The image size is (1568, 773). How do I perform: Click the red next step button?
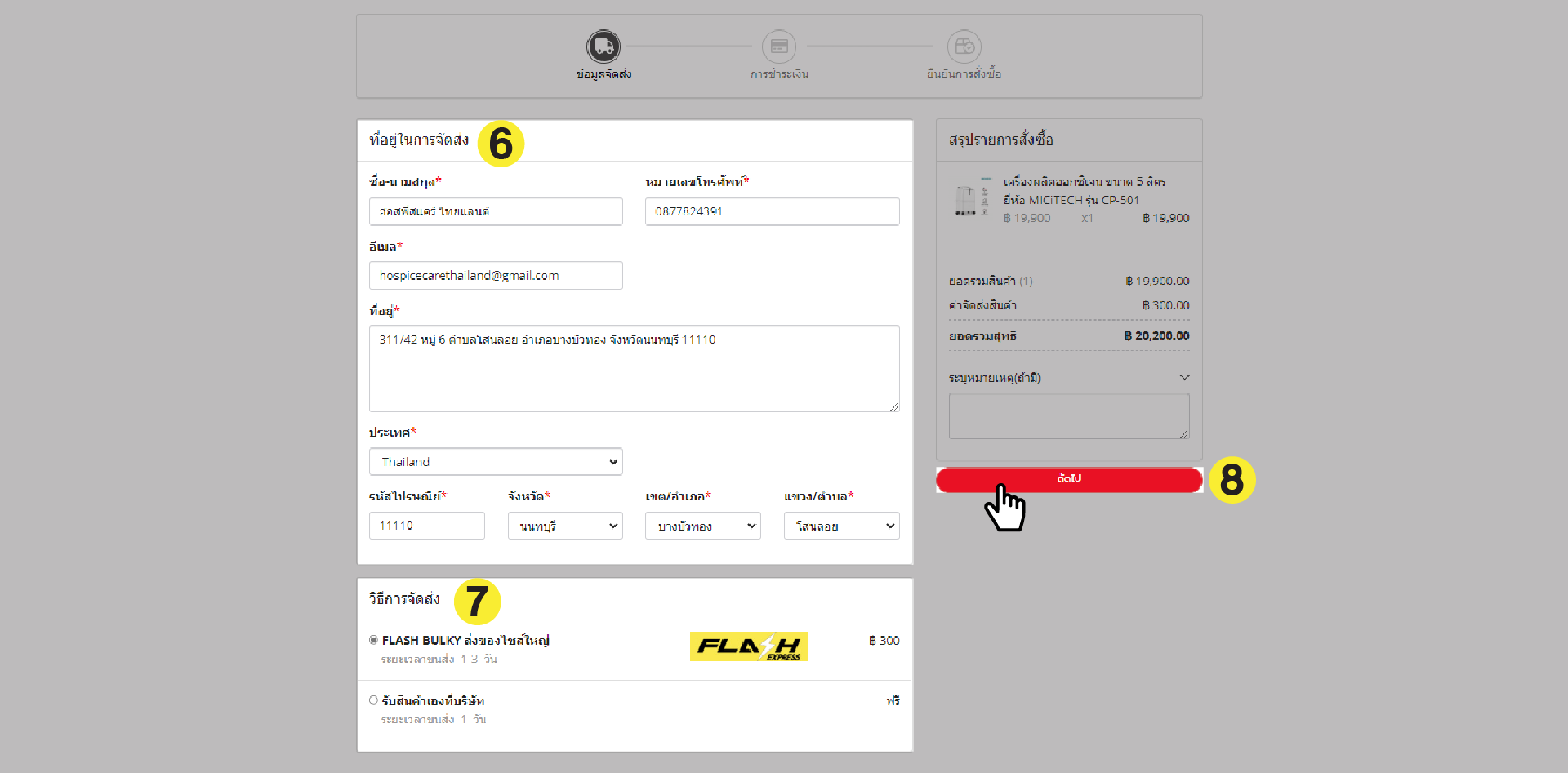pyautogui.click(x=1069, y=480)
